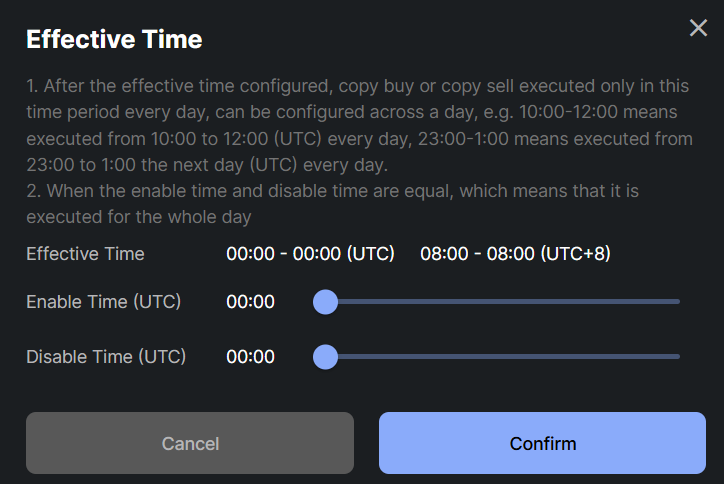Click the right end of Disable Time track
Viewport: 724px width, 484px height.
click(677, 356)
